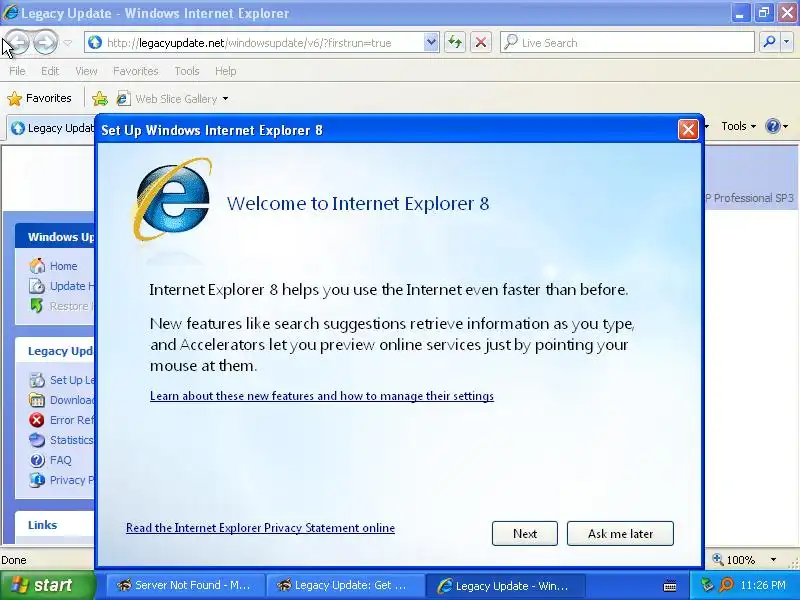This screenshot has height=600, width=800.
Task: Open Learn about these new features link
Action: tap(322, 396)
